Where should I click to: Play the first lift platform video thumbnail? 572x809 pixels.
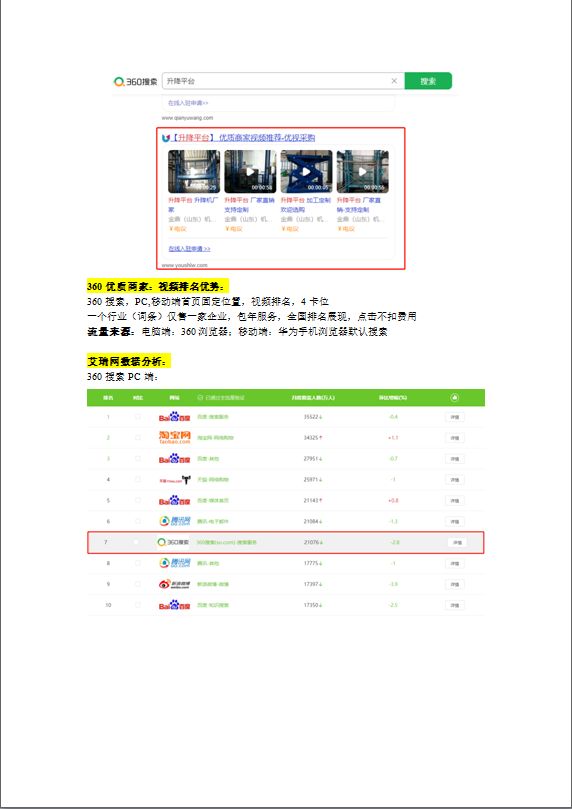point(194,172)
